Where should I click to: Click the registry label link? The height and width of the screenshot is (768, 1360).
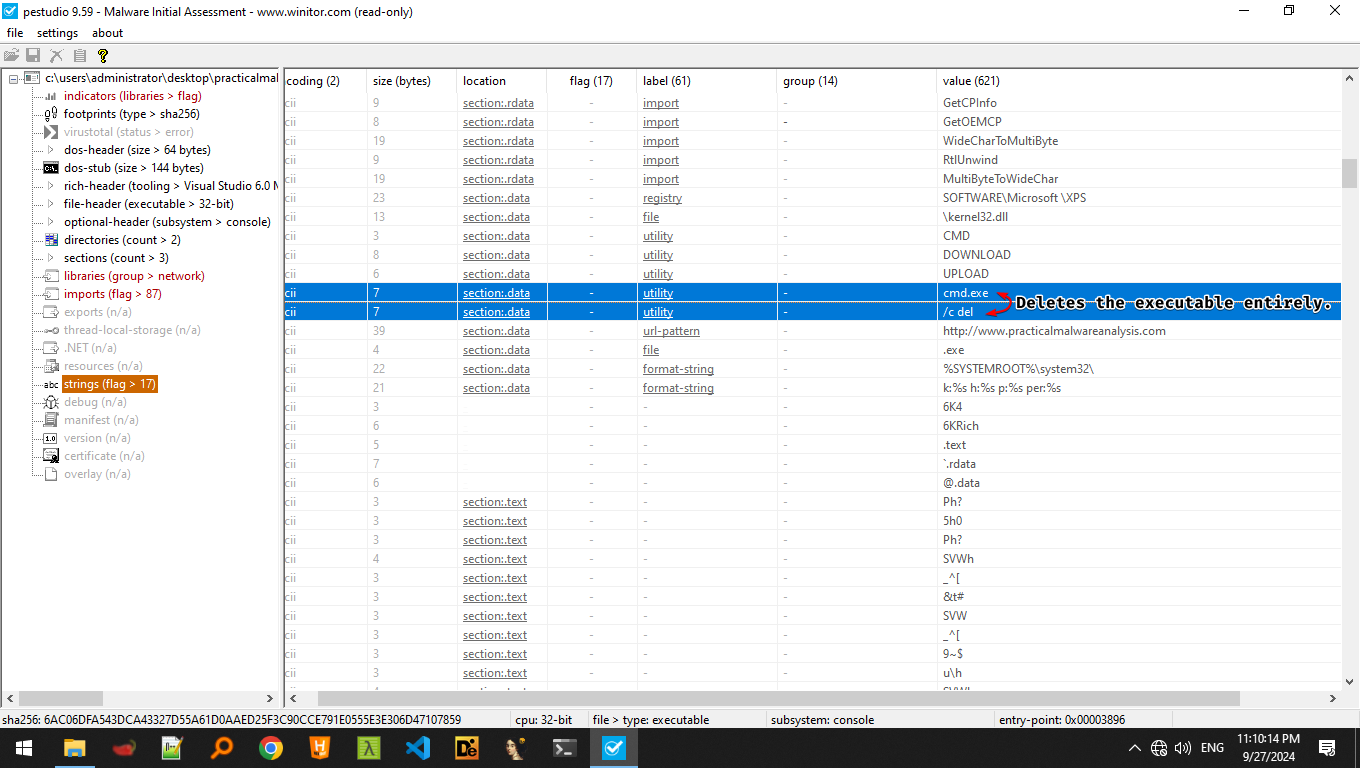662,198
